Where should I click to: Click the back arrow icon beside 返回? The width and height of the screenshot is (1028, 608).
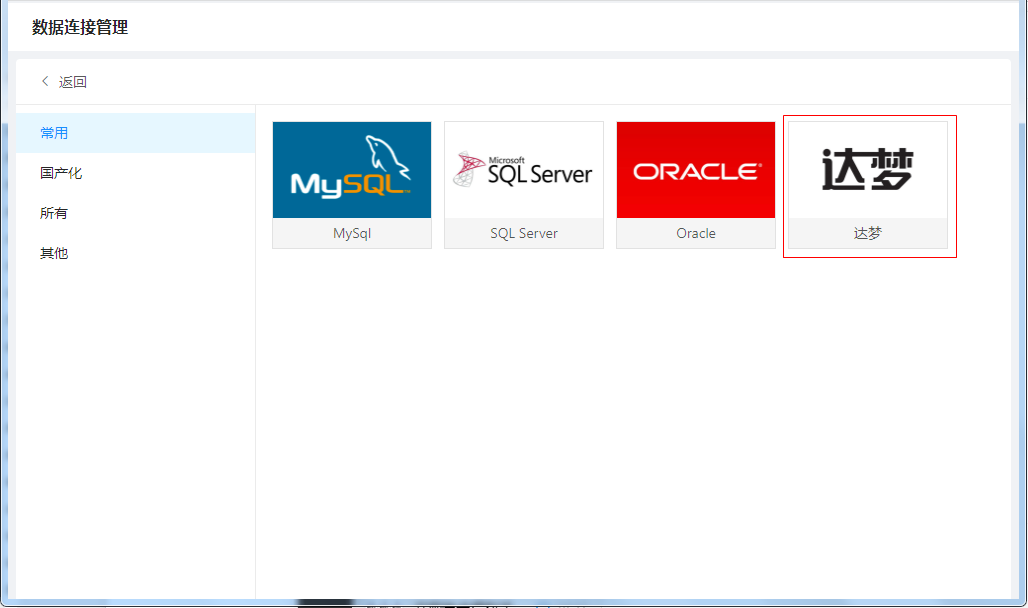pos(45,81)
